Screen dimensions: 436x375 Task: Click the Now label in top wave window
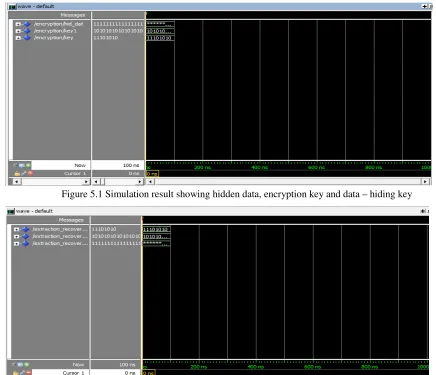coord(80,165)
